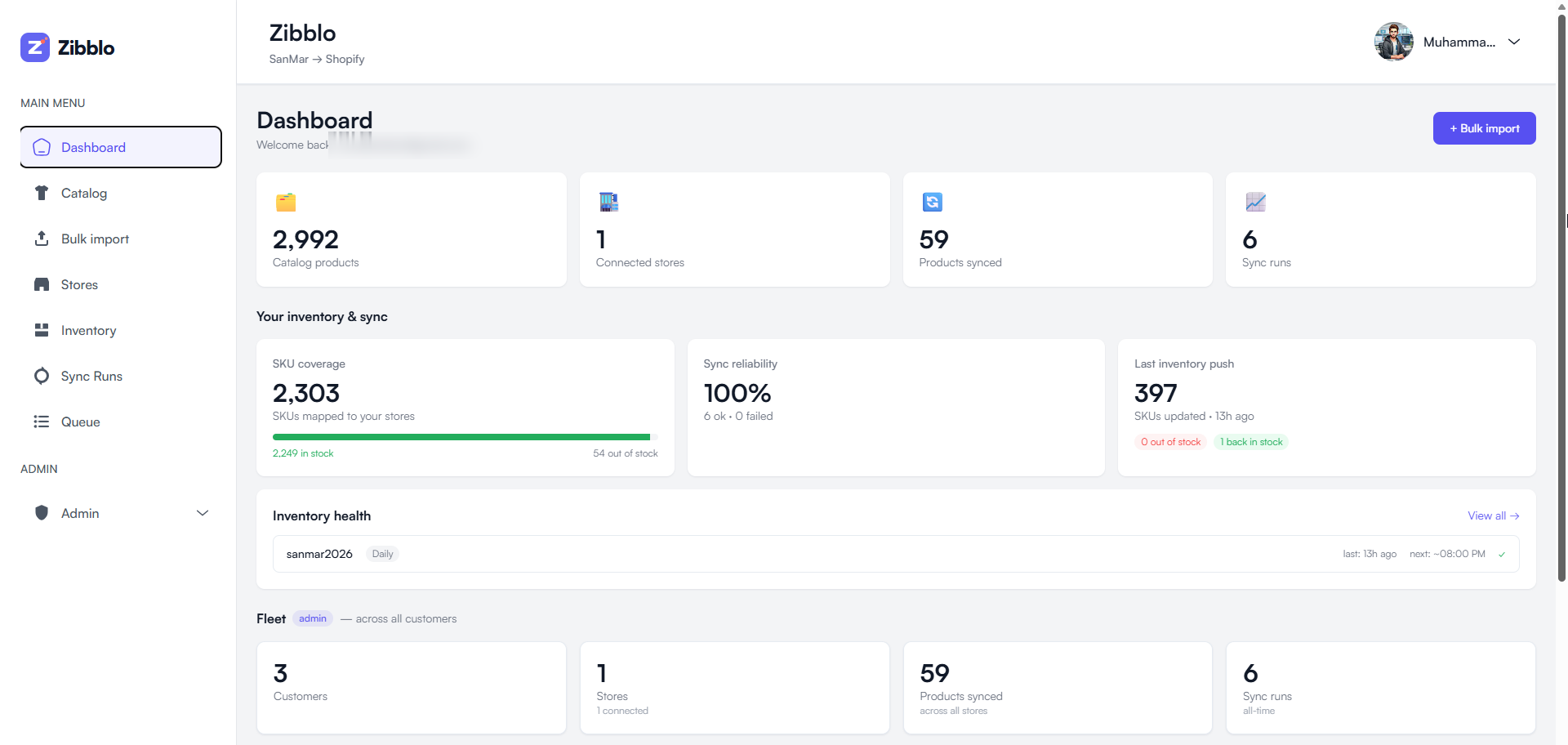Click the last: 13h ago text

(1370, 554)
